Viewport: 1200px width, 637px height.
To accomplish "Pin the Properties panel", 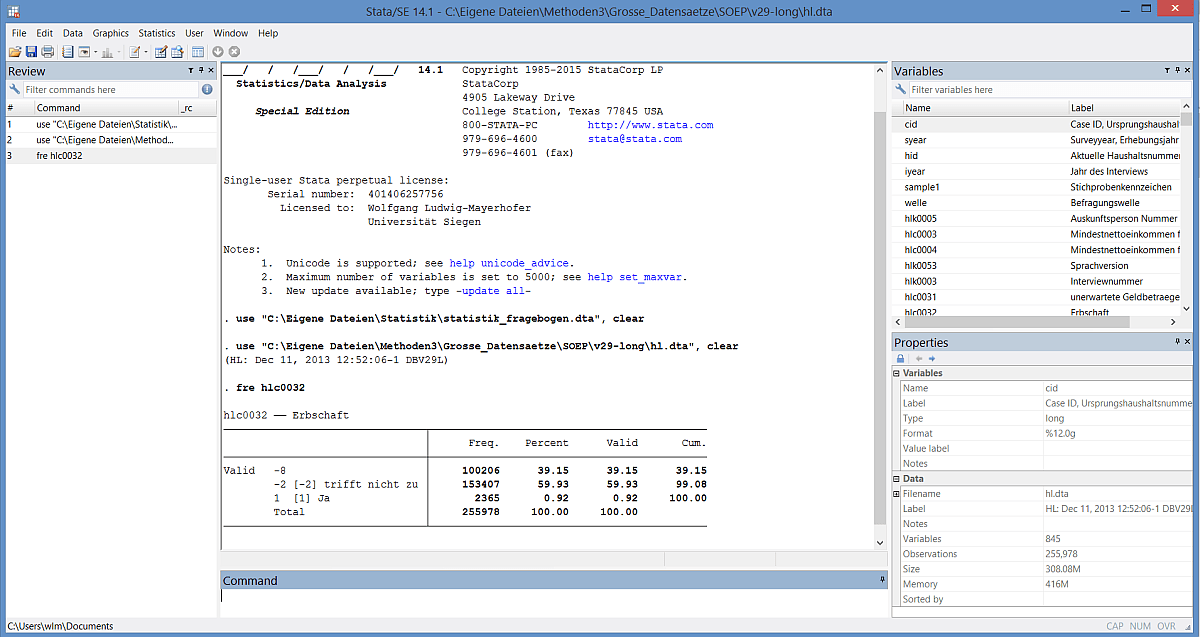I will tap(1179, 342).
